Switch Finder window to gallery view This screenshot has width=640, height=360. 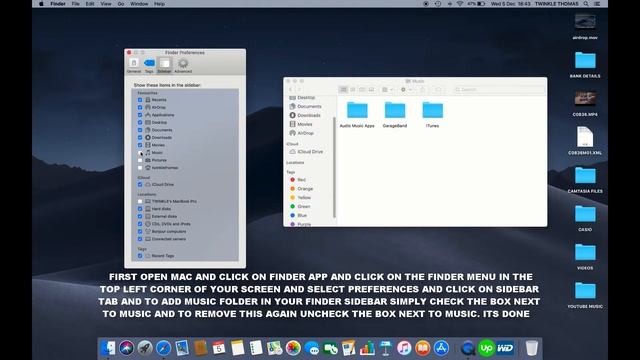coord(371,89)
